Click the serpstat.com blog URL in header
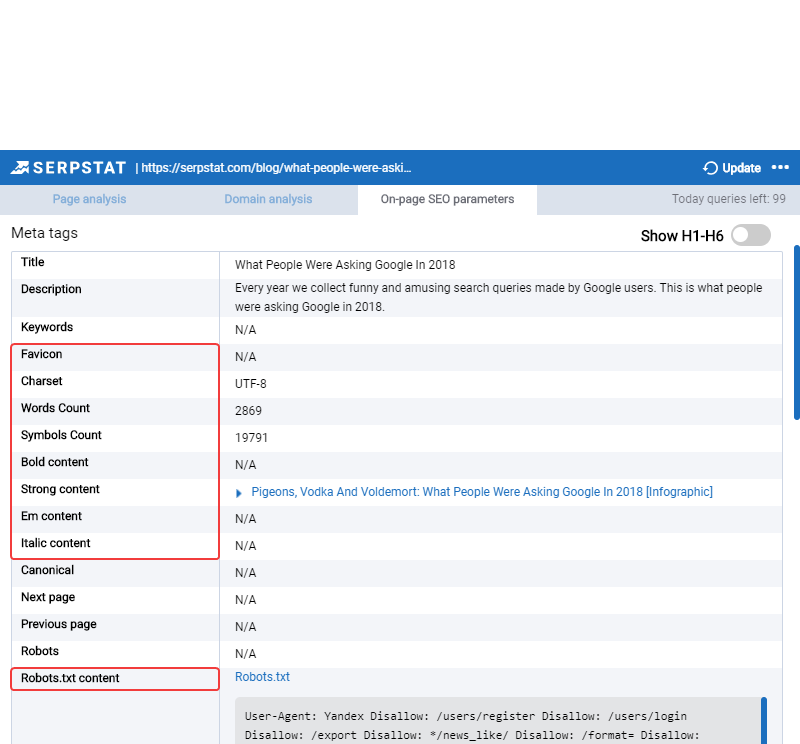The width and height of the screenshot is (800, 744). pos(276,168)
